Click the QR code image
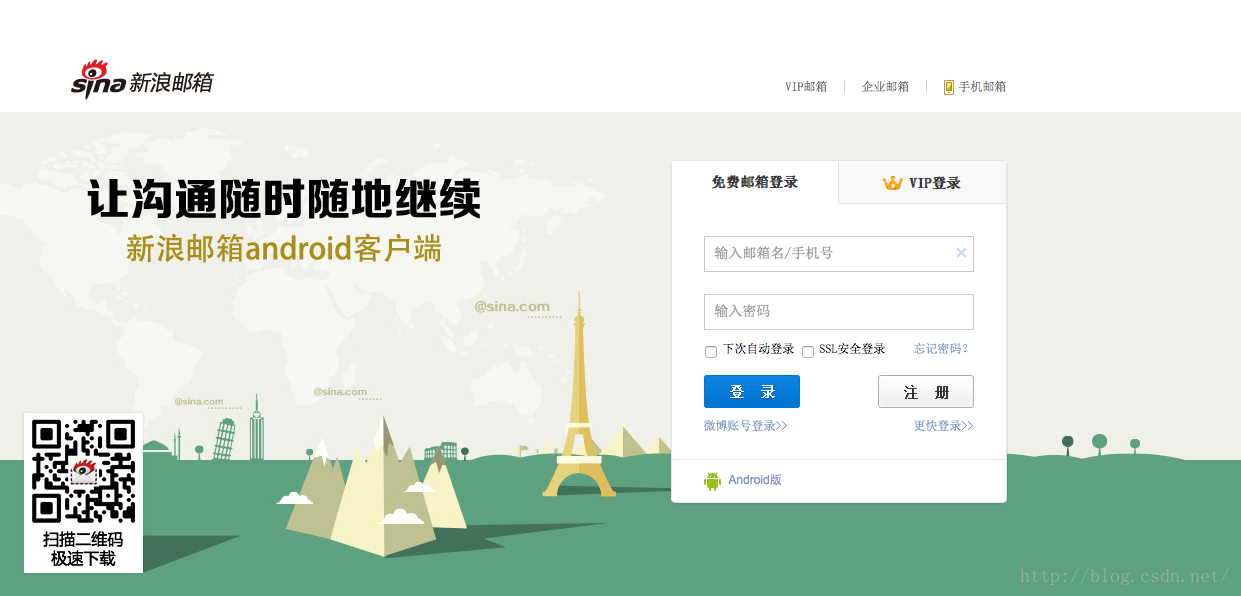The height and width of the screenshot is (596, 1241). point(84,471)
